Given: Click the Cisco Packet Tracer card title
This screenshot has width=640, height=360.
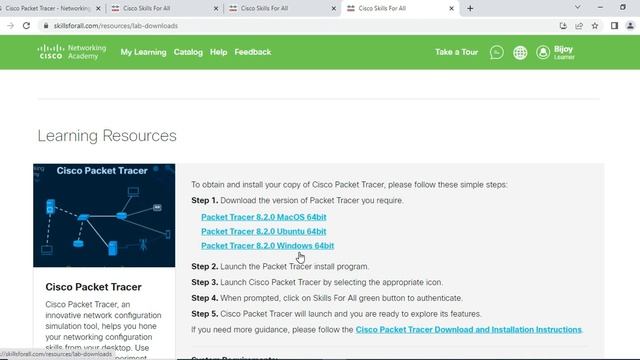Looking at the screenshot, I should tap(93, 287).
